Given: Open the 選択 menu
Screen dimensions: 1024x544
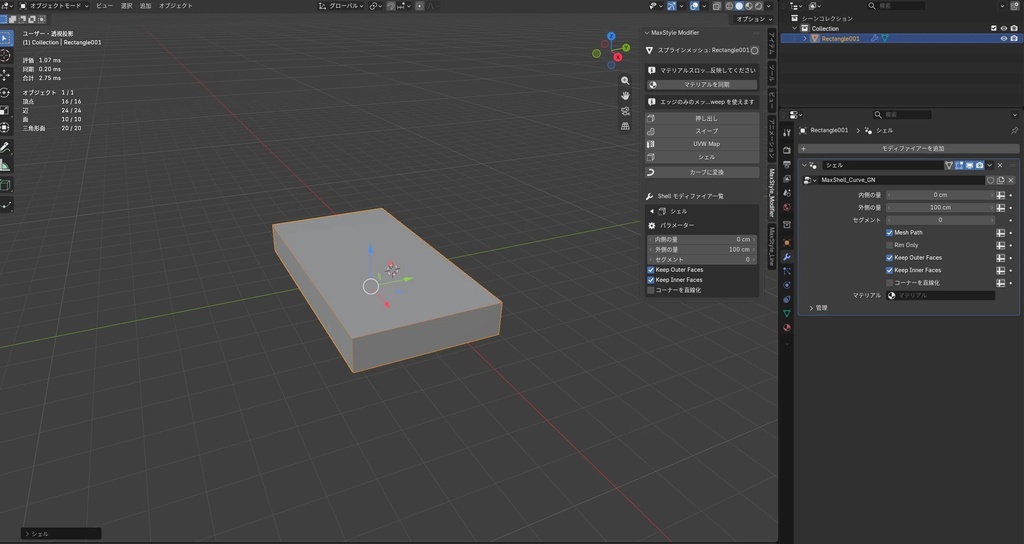Looking at the screenshot, I should [x=127, y=6].
